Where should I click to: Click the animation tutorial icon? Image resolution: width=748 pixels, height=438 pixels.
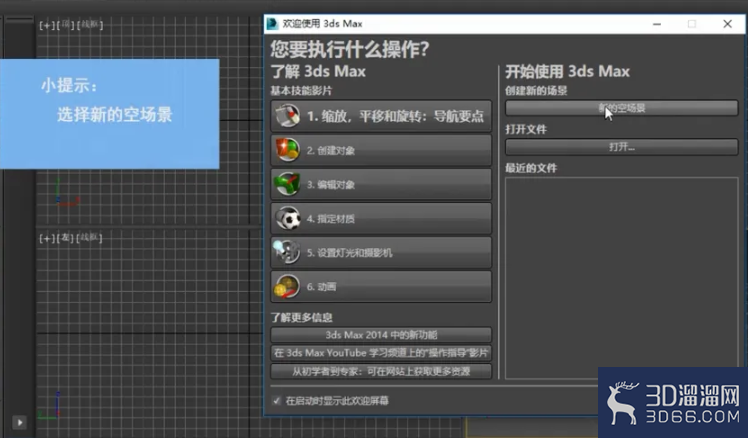tap(287, 286)
